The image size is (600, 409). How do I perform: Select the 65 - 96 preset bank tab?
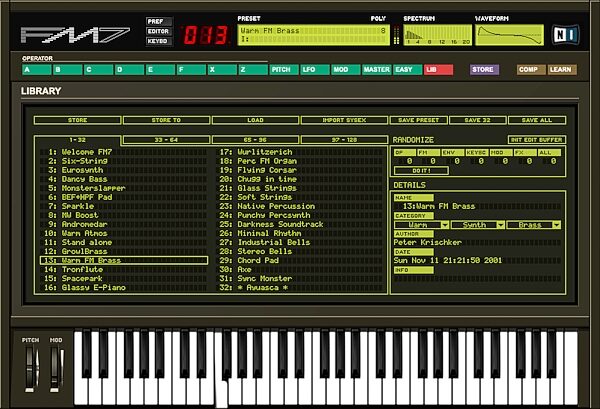255,140
